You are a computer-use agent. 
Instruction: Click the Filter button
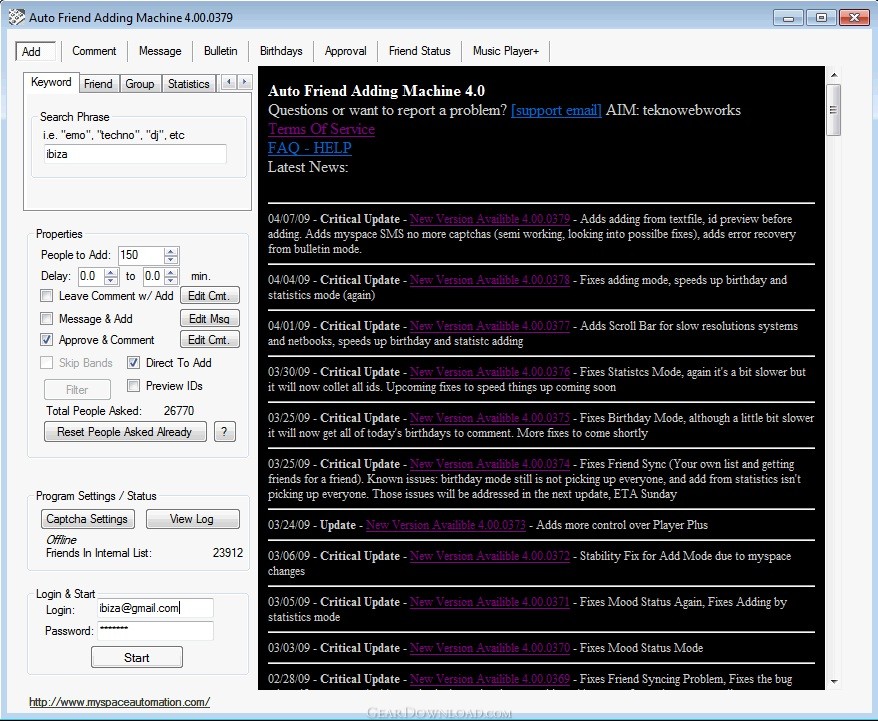coord(77,390)
